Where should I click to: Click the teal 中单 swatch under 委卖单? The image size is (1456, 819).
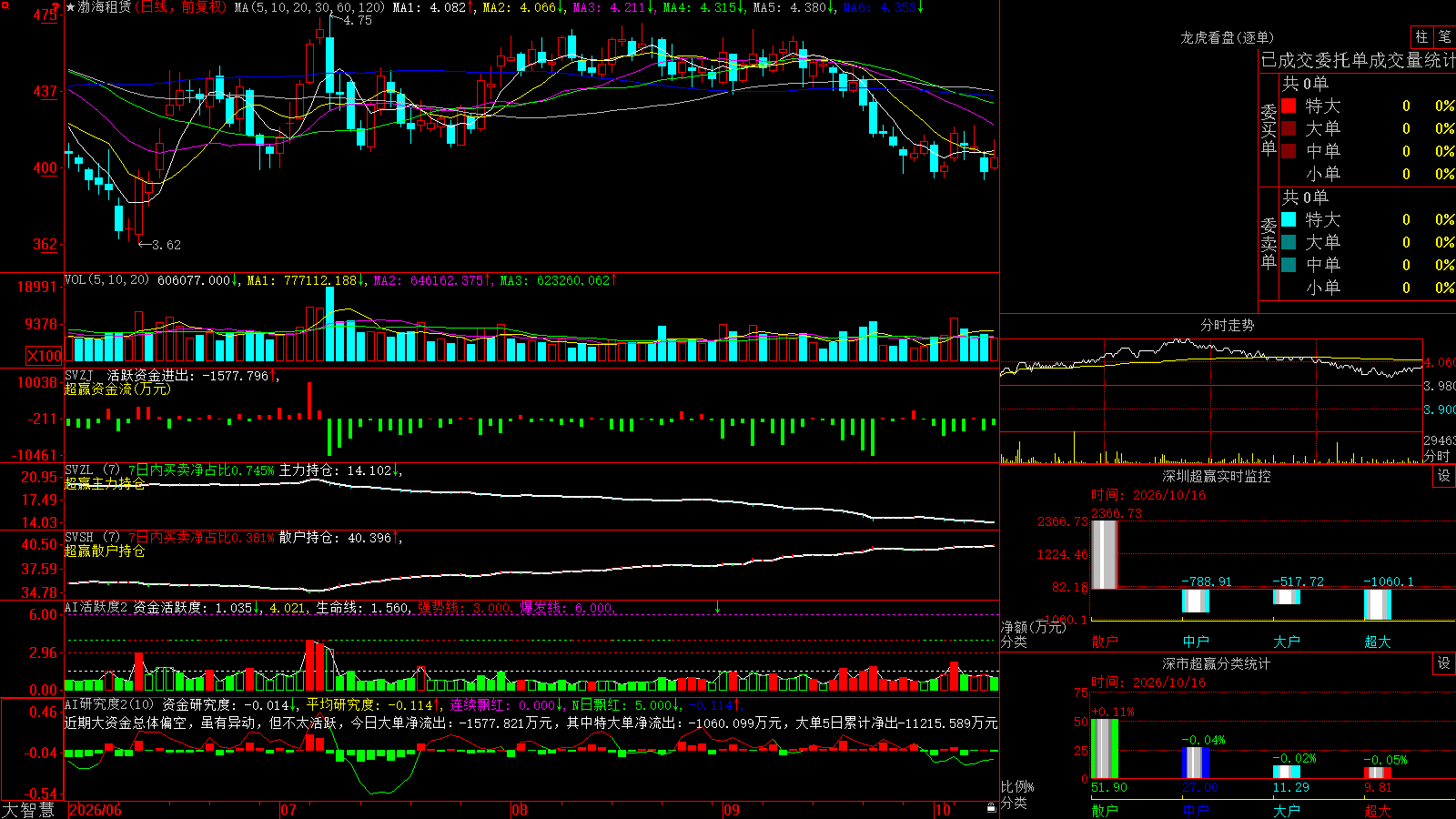pyautogui.click(x=1289, y=265)
